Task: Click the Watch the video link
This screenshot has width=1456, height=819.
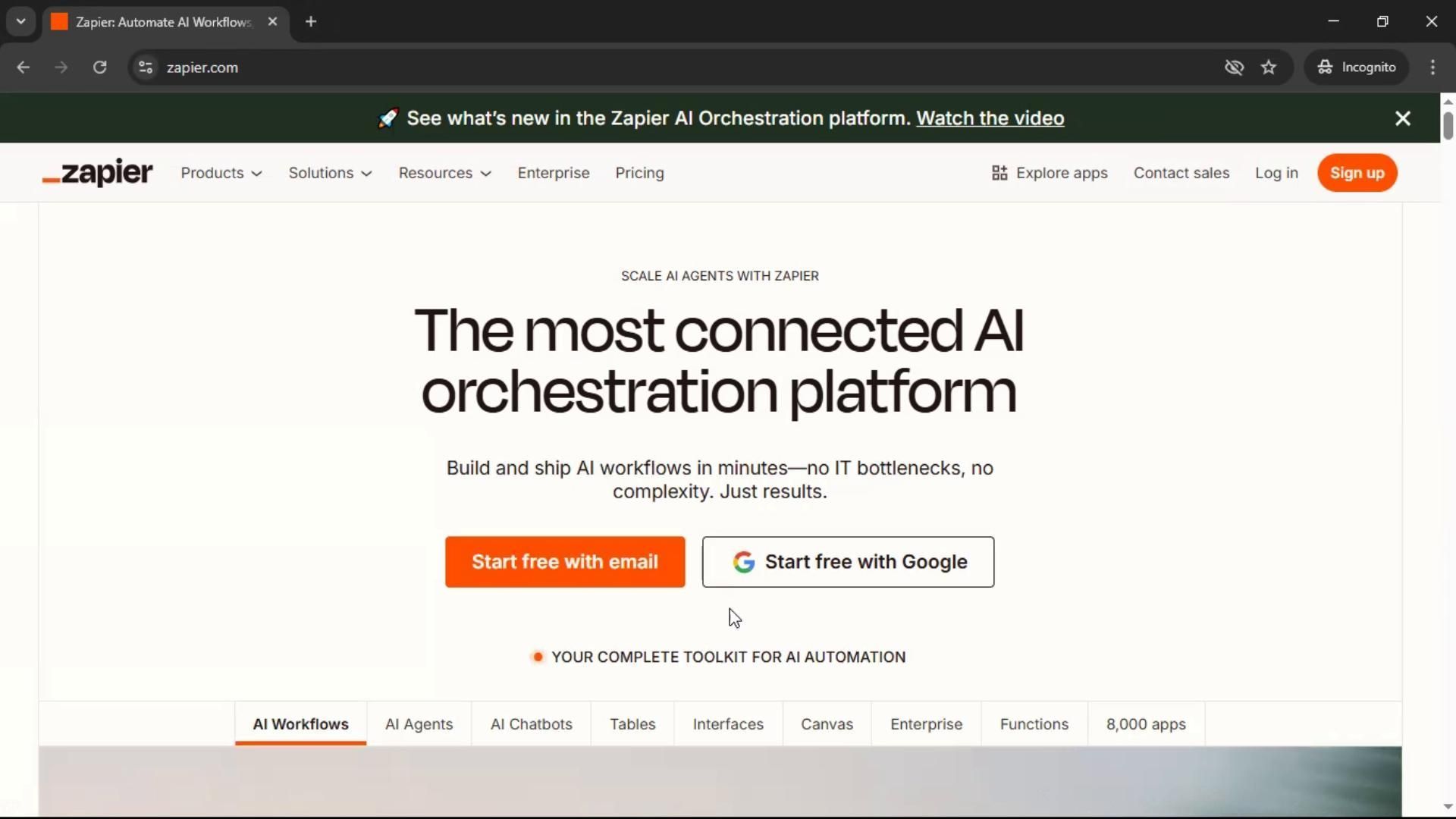Action: pyautogui.click(x=990, y=118)
